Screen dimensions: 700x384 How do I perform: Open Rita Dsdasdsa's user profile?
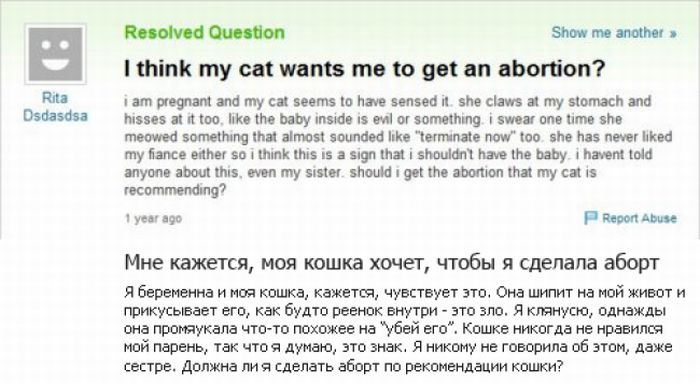pos(55,107)
